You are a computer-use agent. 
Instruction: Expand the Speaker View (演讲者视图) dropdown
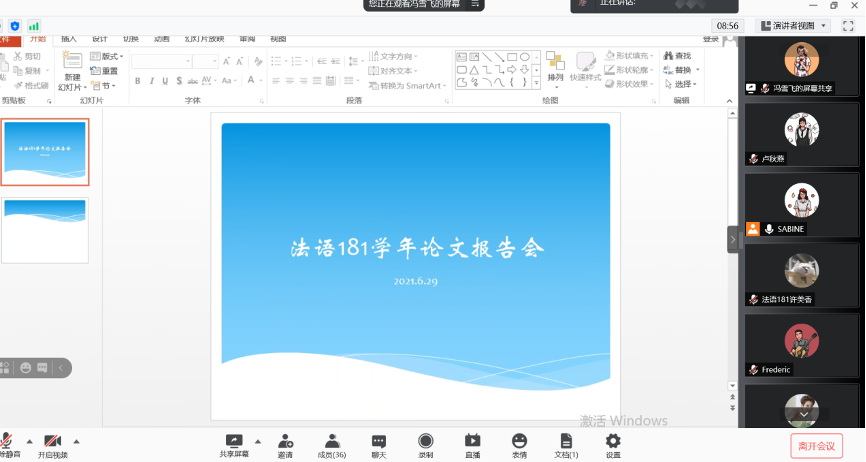[795, 26]
